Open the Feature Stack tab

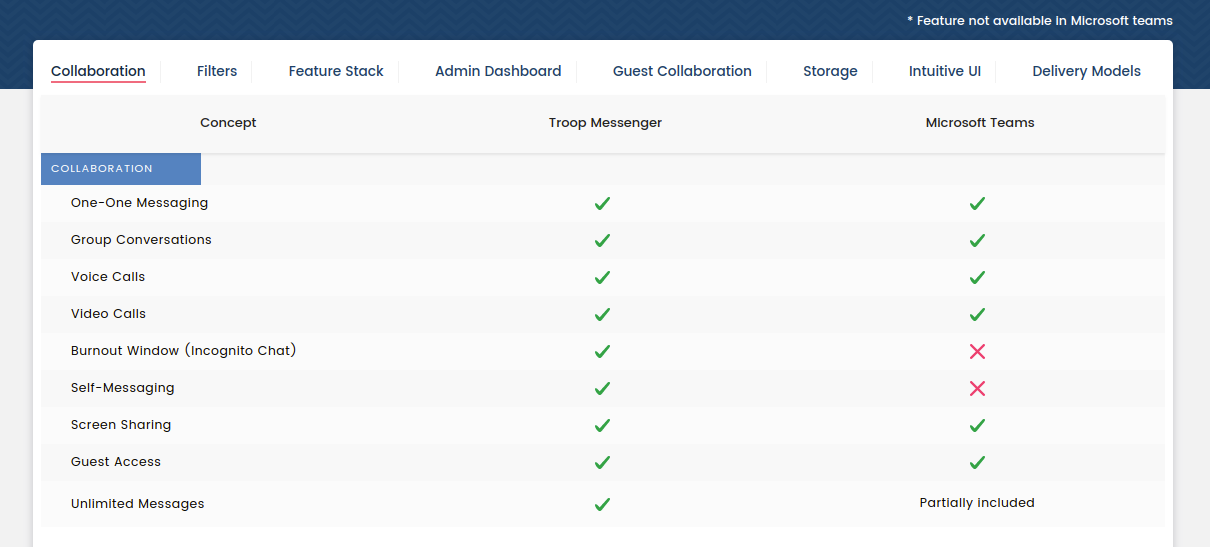click(336, 71)
